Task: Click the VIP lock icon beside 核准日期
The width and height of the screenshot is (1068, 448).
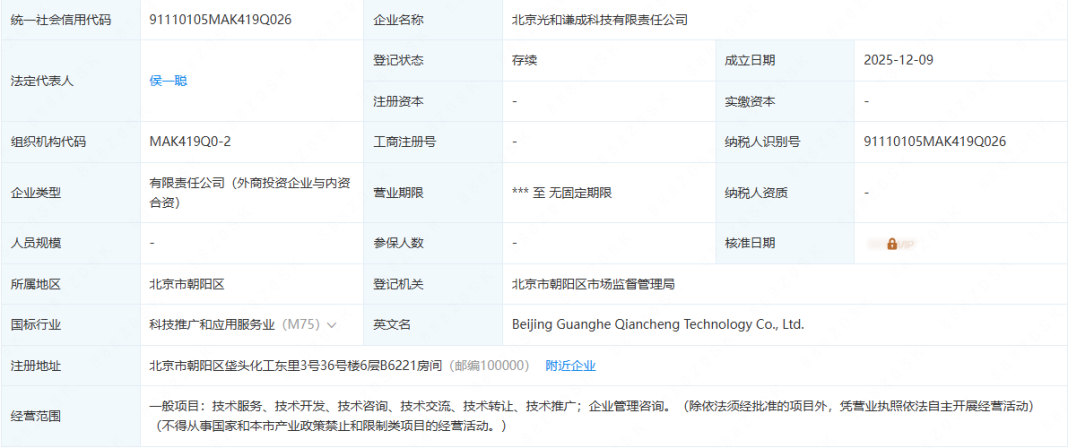Action: 891,243
